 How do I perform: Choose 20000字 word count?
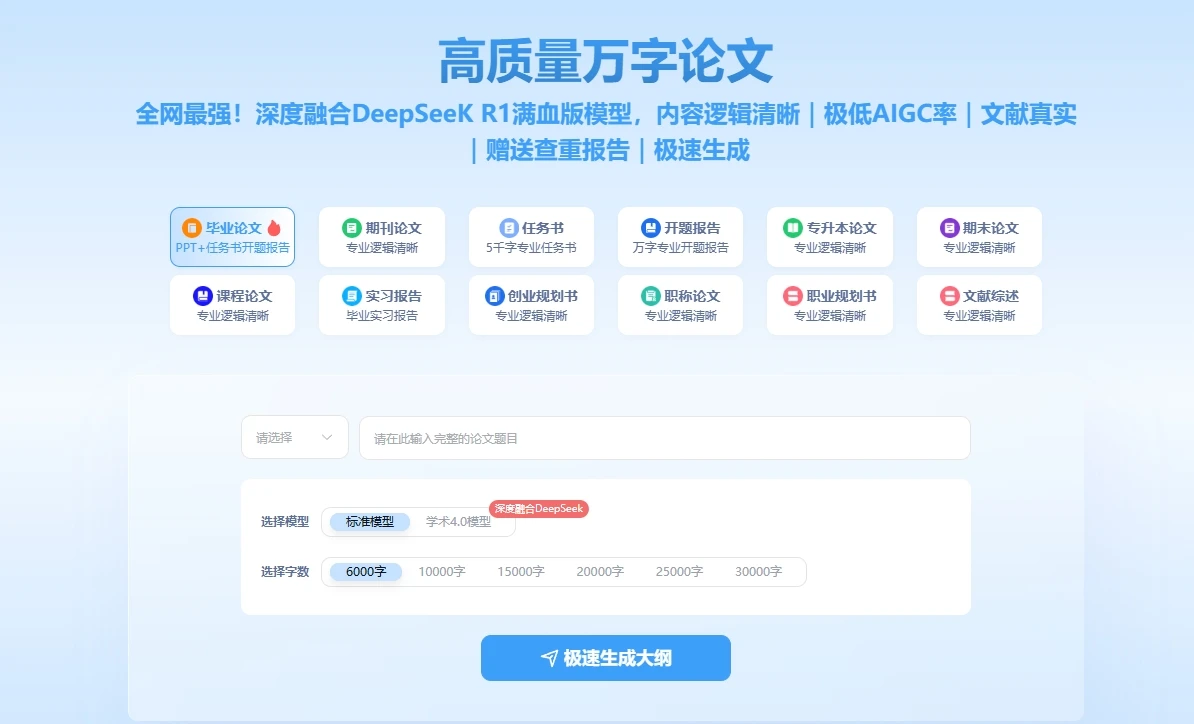(600, 572)
